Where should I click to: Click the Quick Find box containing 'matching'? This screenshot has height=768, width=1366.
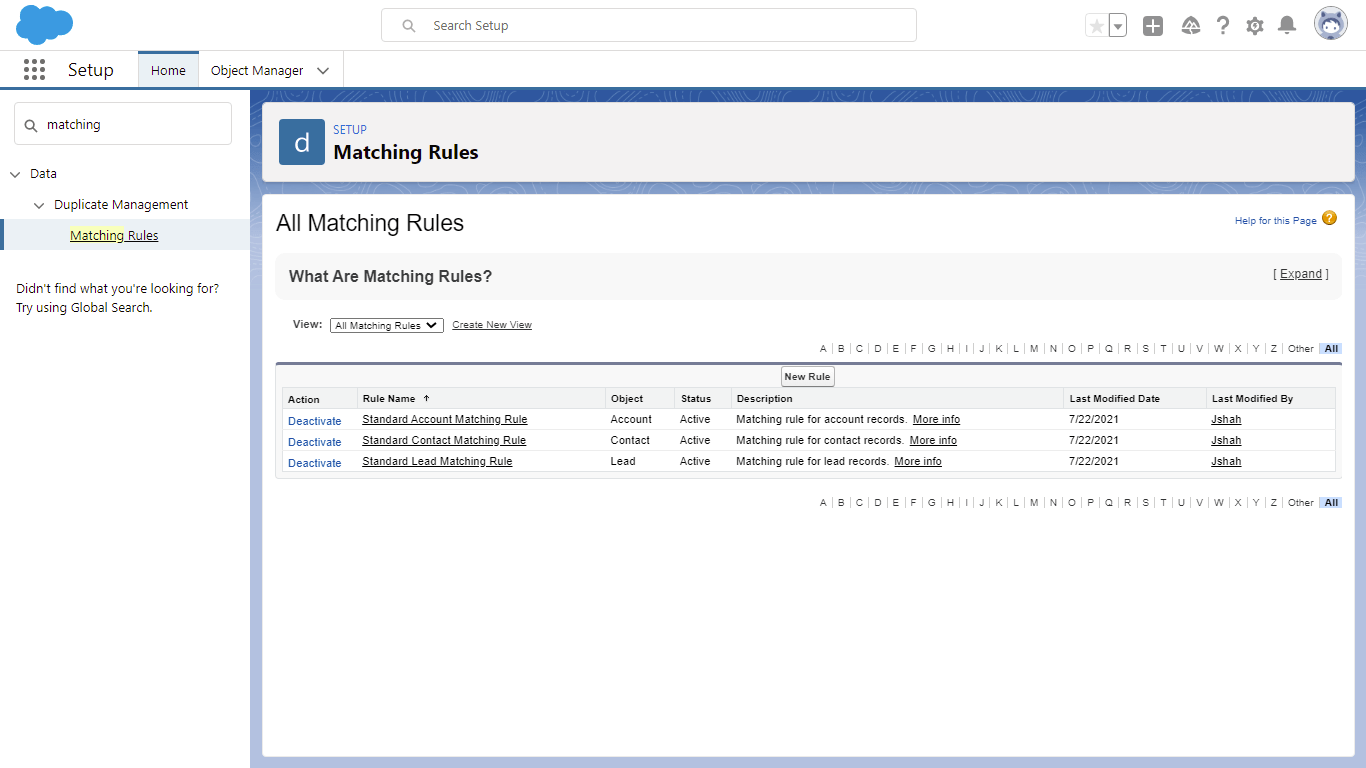(123, 124)
